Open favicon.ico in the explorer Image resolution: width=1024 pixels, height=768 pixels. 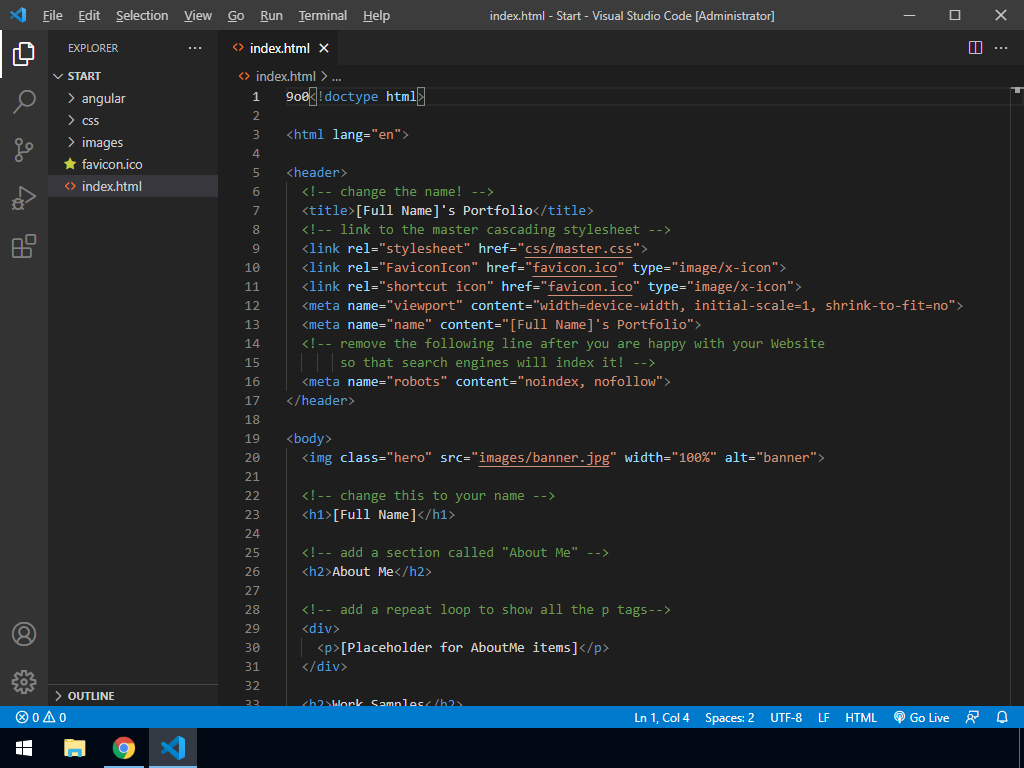(x=112, y=164)
